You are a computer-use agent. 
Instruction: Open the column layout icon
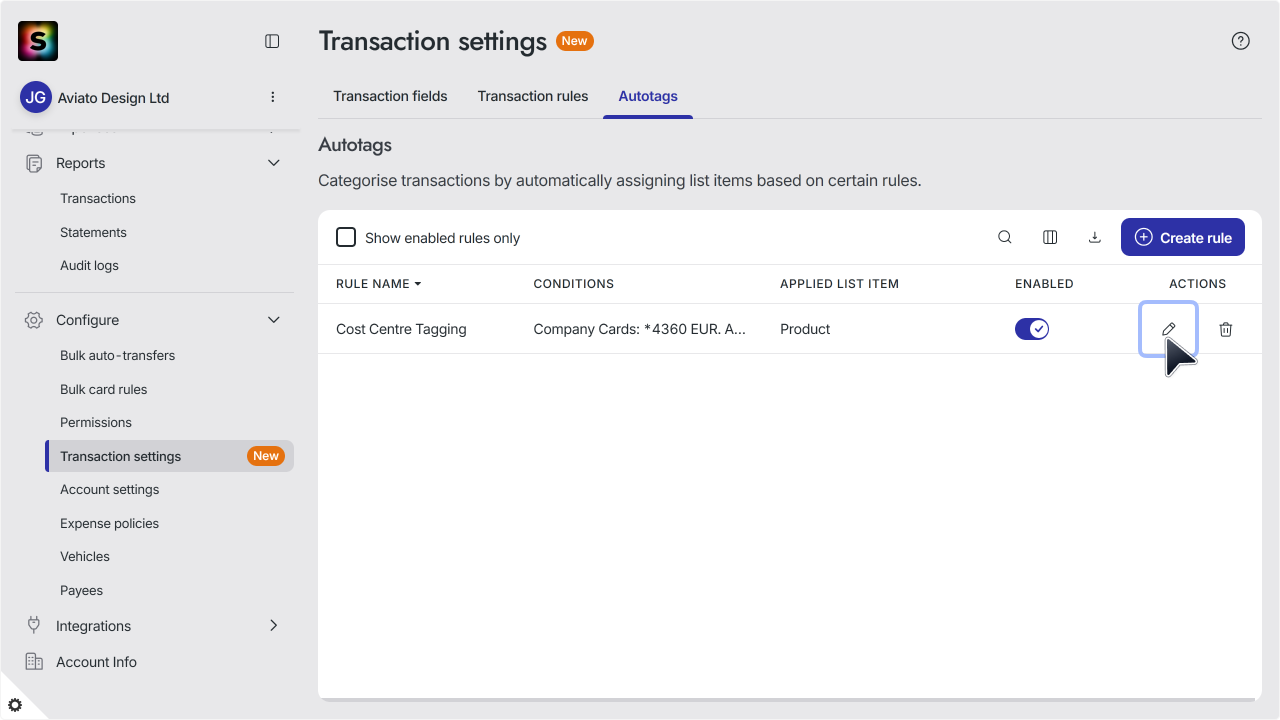1050,237
